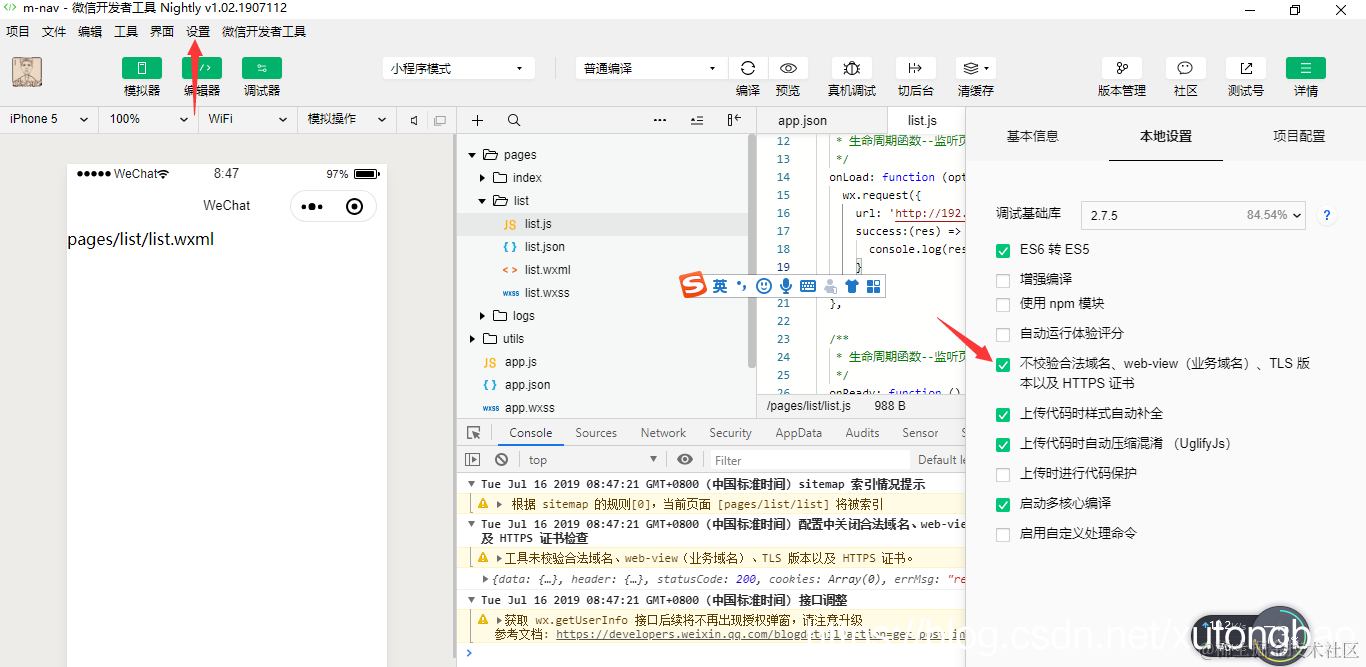Image resolution: width=1366 pixels, height=667 pixels.
Task: Click the compile refresh icon
Action: coord(748,68)
